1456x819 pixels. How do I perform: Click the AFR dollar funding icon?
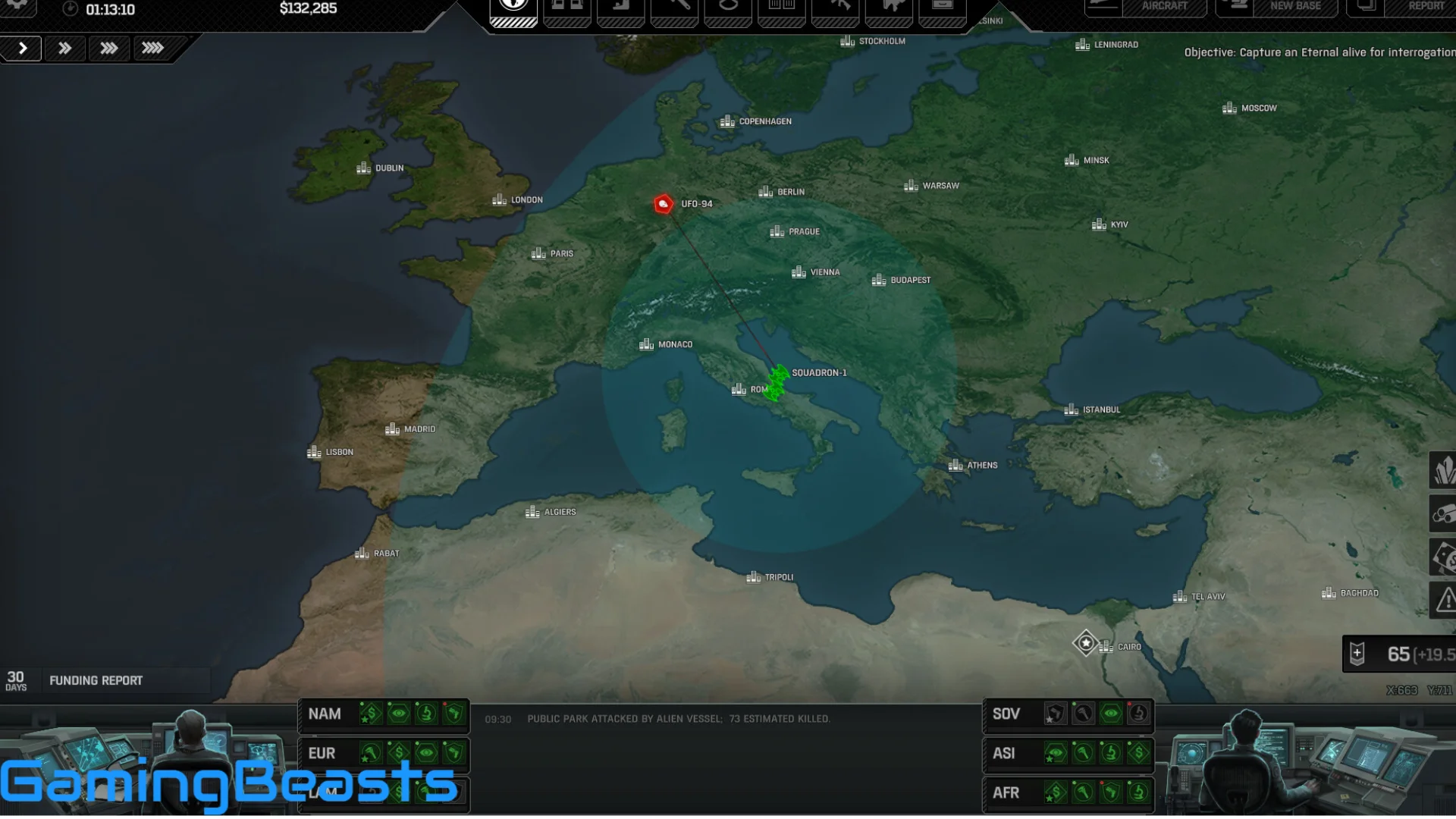tap(1056, 792)
